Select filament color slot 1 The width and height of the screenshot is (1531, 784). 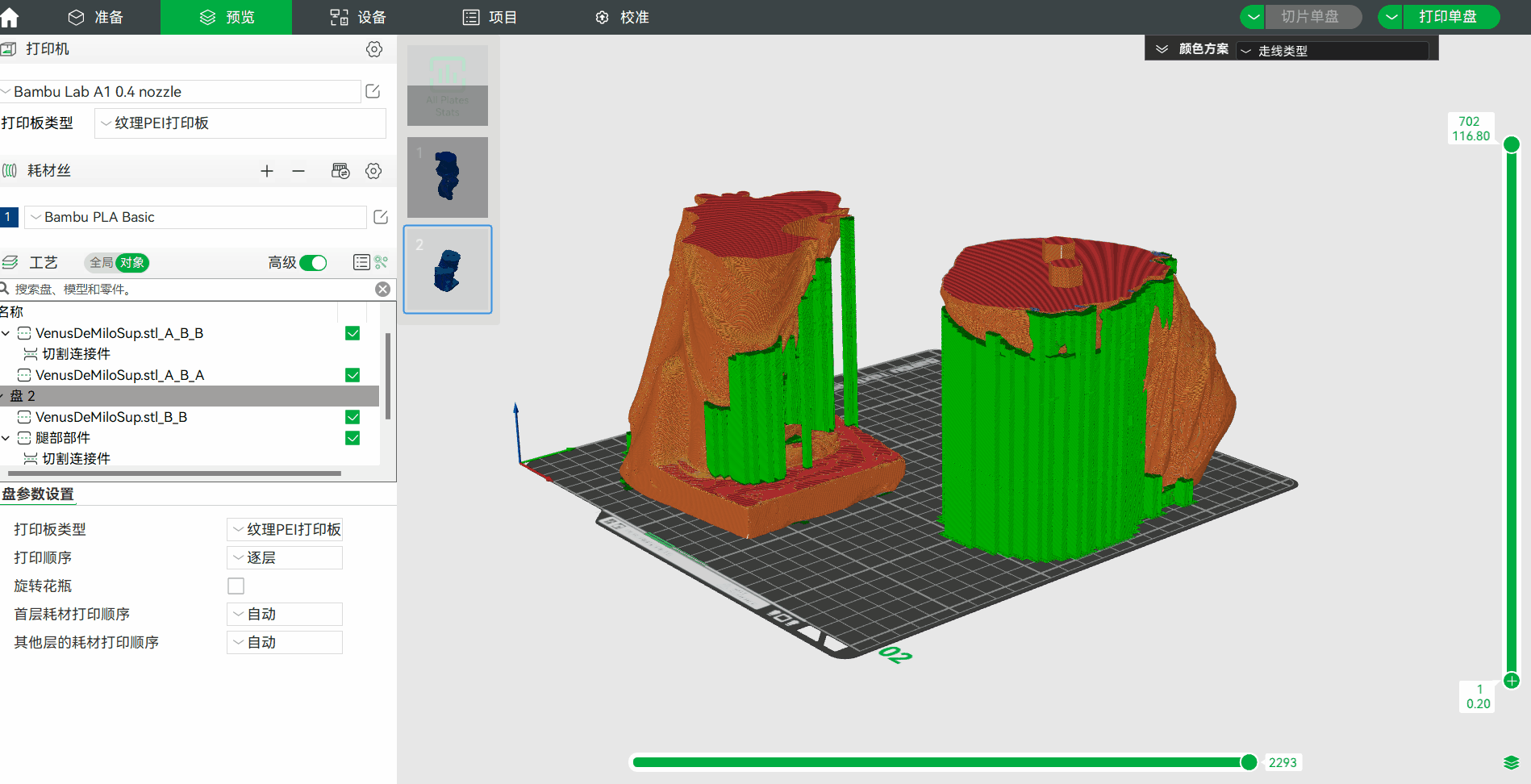9,217
